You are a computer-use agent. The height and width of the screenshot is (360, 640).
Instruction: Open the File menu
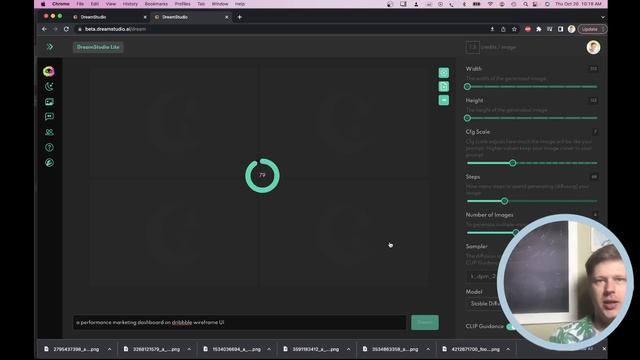tap(80, 4)
